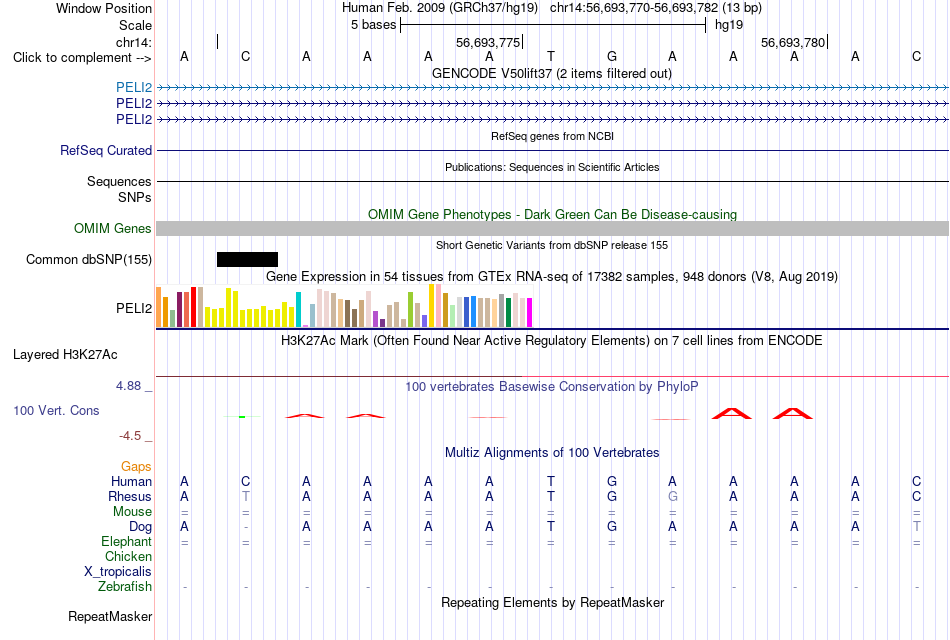Image resolution: width=950 pixels, height=640 pixels.
Task: Click 'Repeating Elements by RepeatMasker' title
Action: pyautogui.click(x=552, y=602)
